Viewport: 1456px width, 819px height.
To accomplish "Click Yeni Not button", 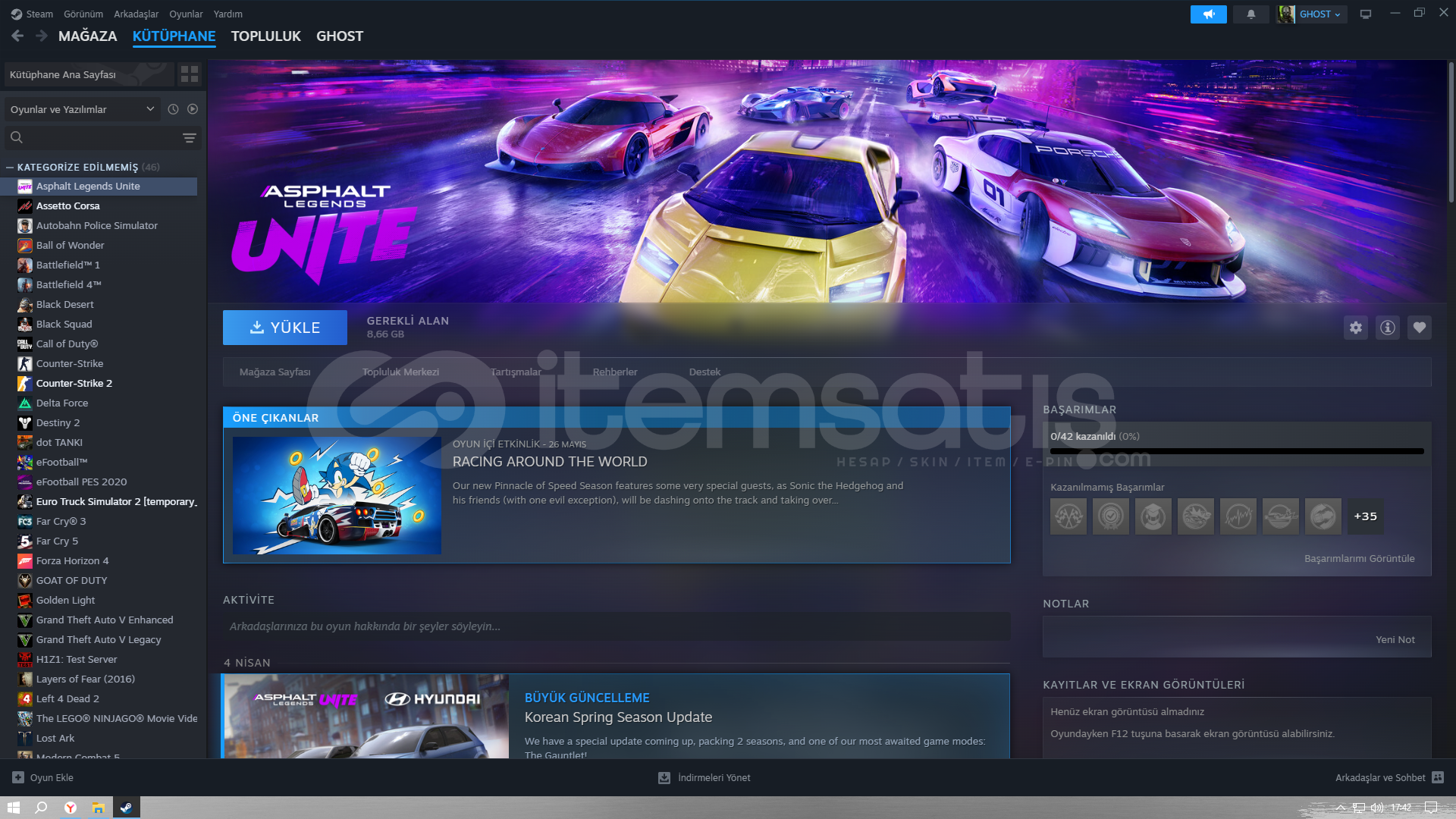I will coord(1395,639).
